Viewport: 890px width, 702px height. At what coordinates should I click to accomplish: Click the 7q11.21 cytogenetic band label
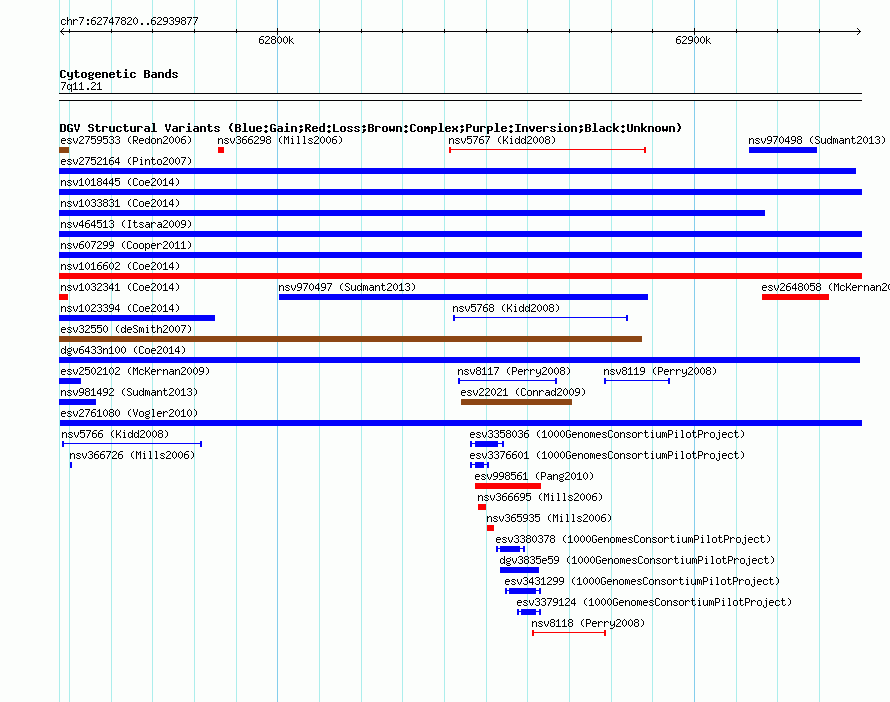pyautogui.click(x=81, y=86)
